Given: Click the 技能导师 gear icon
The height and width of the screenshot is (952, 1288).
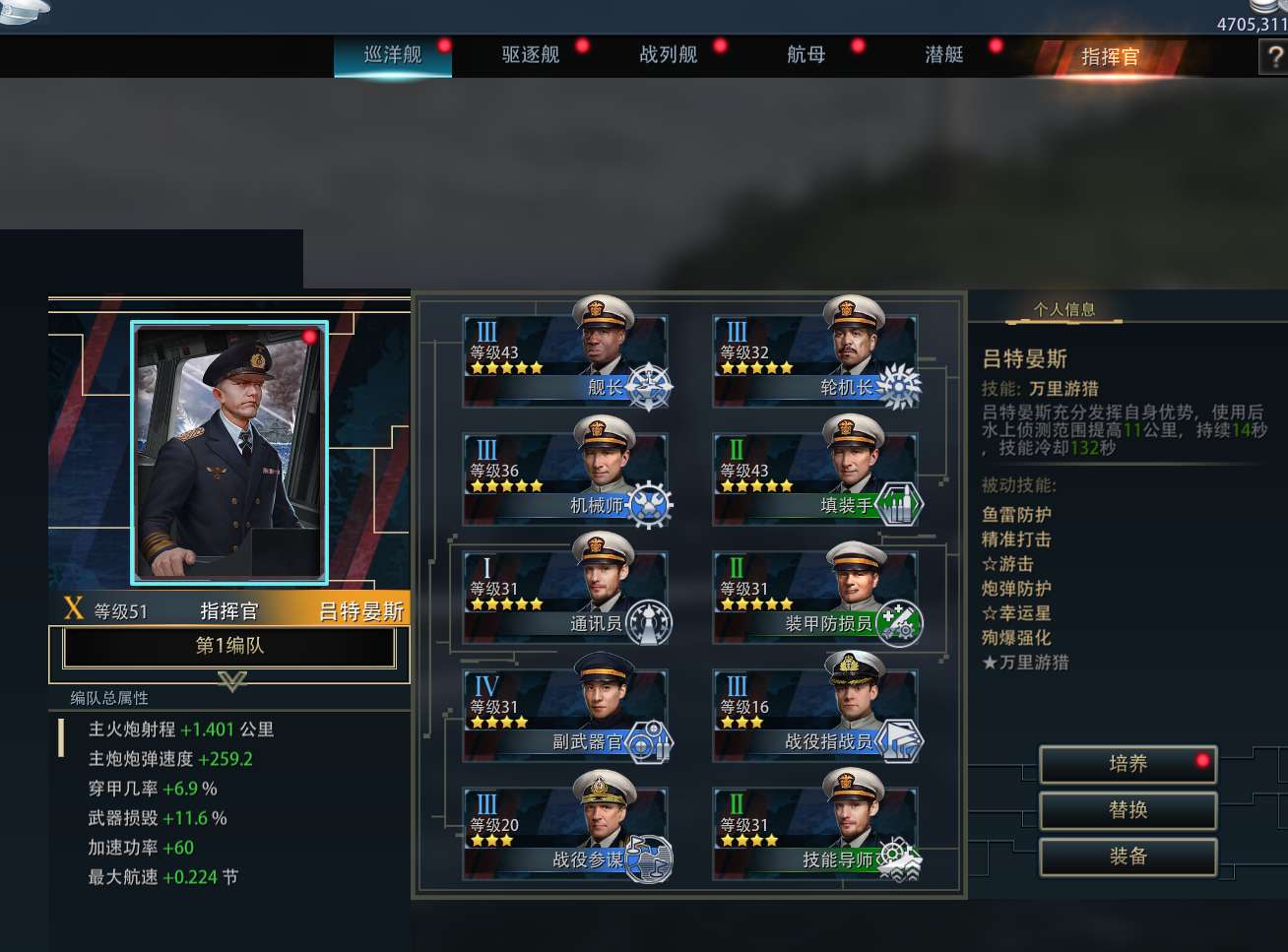Looking at the screenshot, I should (899, 859).
